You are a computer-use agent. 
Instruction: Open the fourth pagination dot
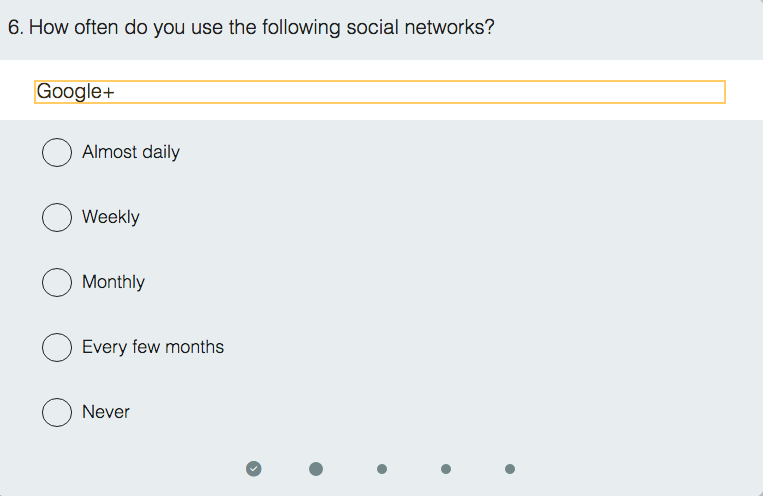[446, 468]
